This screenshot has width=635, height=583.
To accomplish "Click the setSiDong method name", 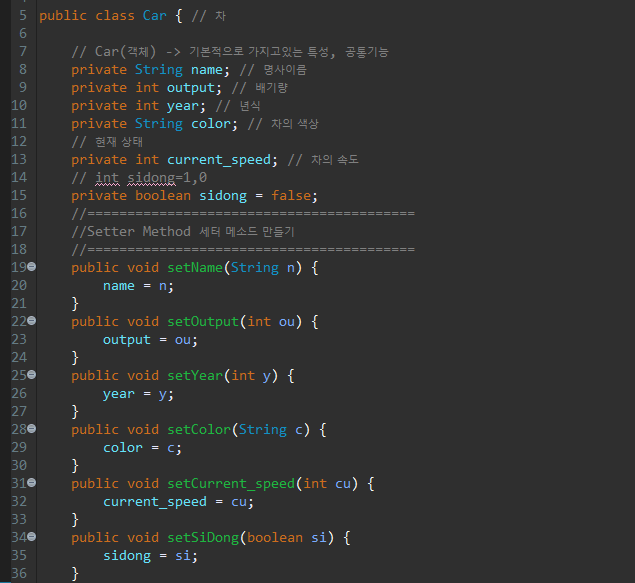I will pos(203,538).
